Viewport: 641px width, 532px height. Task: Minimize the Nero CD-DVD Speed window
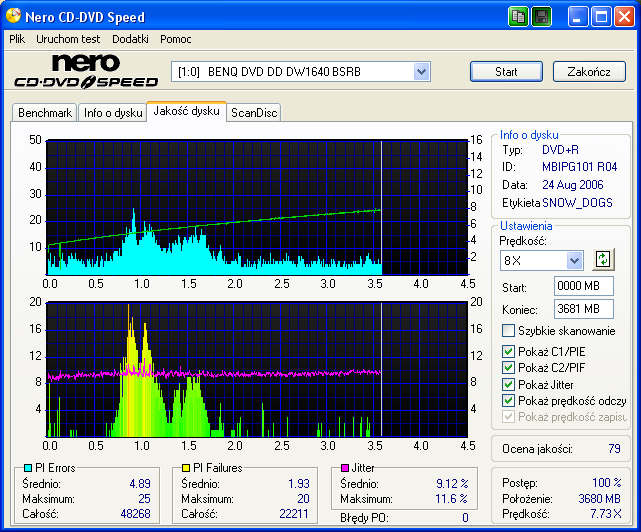[x=577, y=17]
